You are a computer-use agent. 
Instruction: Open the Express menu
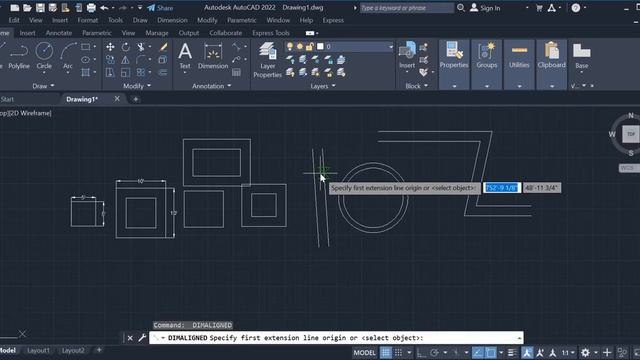pos(333,20)
